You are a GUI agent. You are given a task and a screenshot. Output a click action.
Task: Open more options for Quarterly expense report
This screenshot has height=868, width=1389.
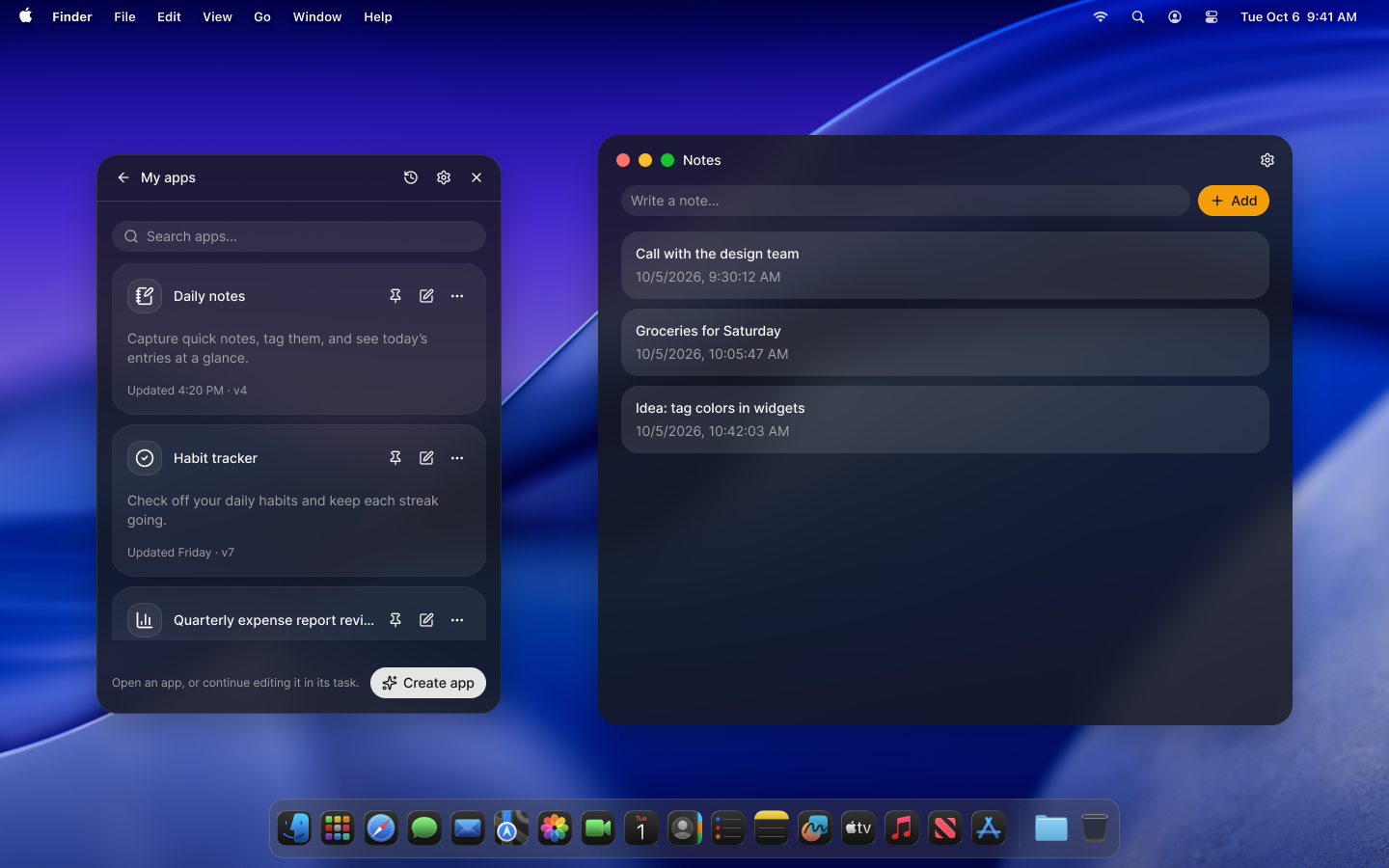tap(457, 620)
